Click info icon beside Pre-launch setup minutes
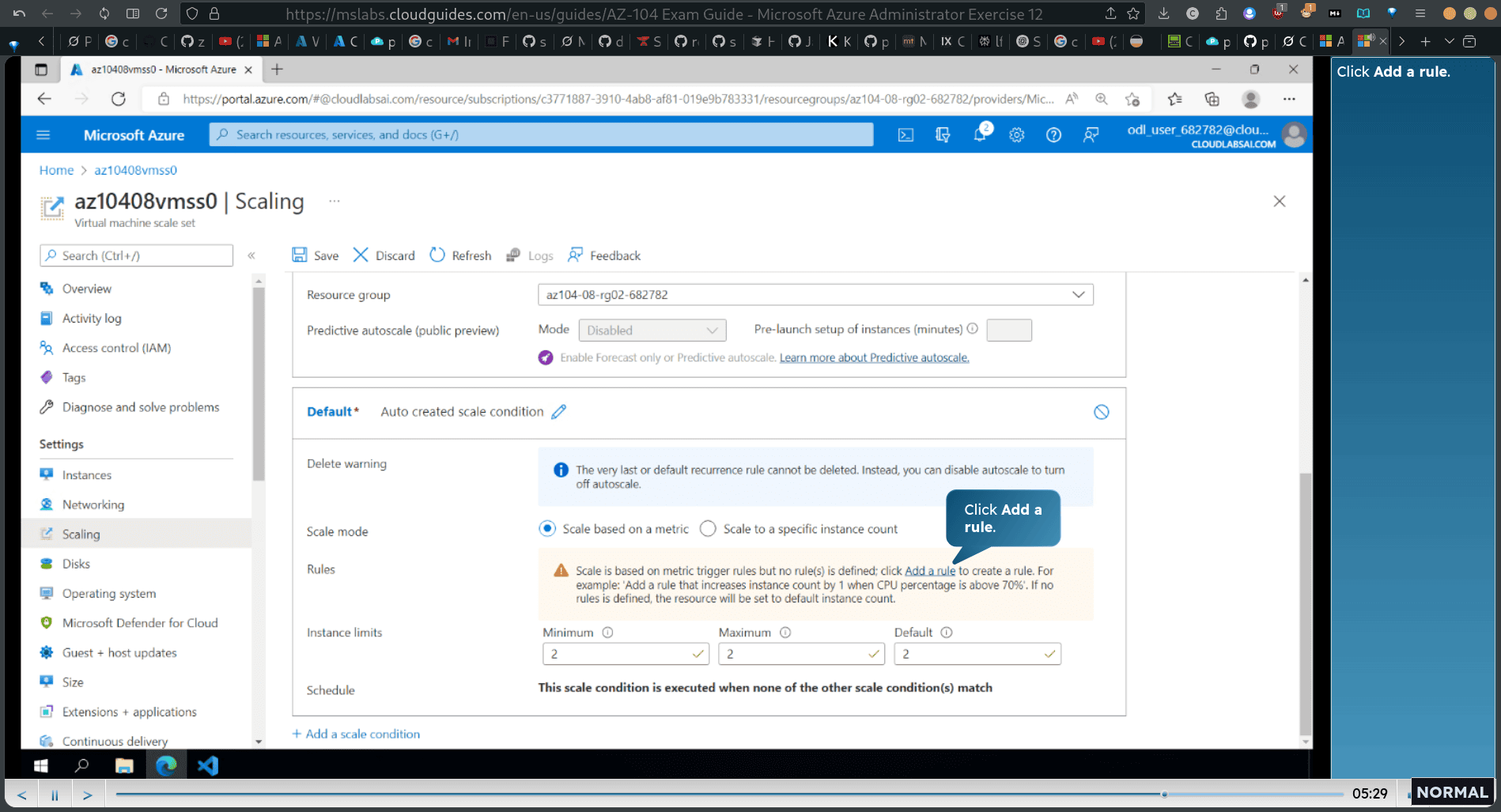This screenshot has width=1501, height=812. pos(973,329)
